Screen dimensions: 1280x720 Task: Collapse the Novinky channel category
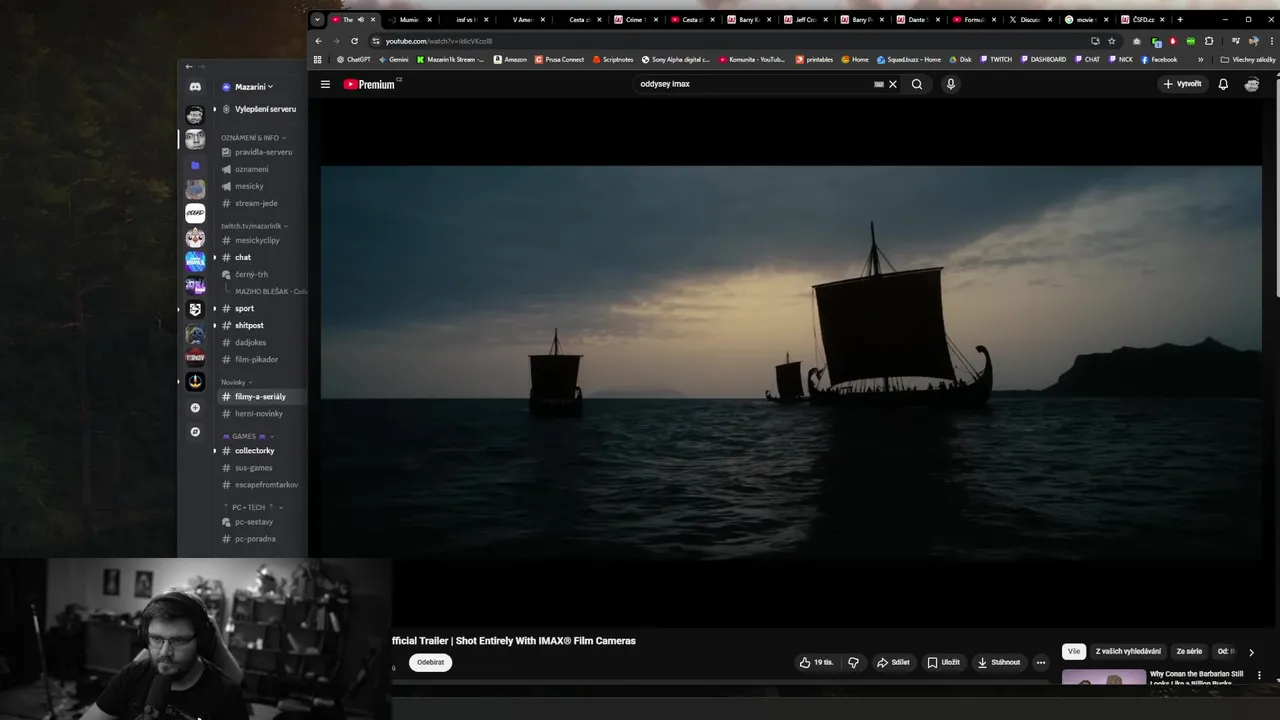tap(236, 382)
